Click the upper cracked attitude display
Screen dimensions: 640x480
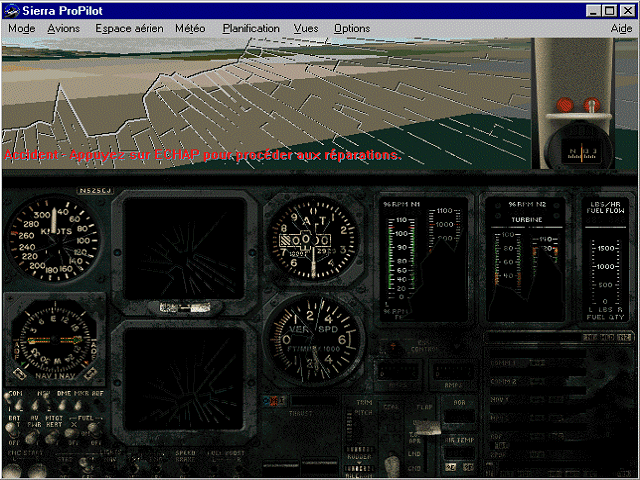184,249
